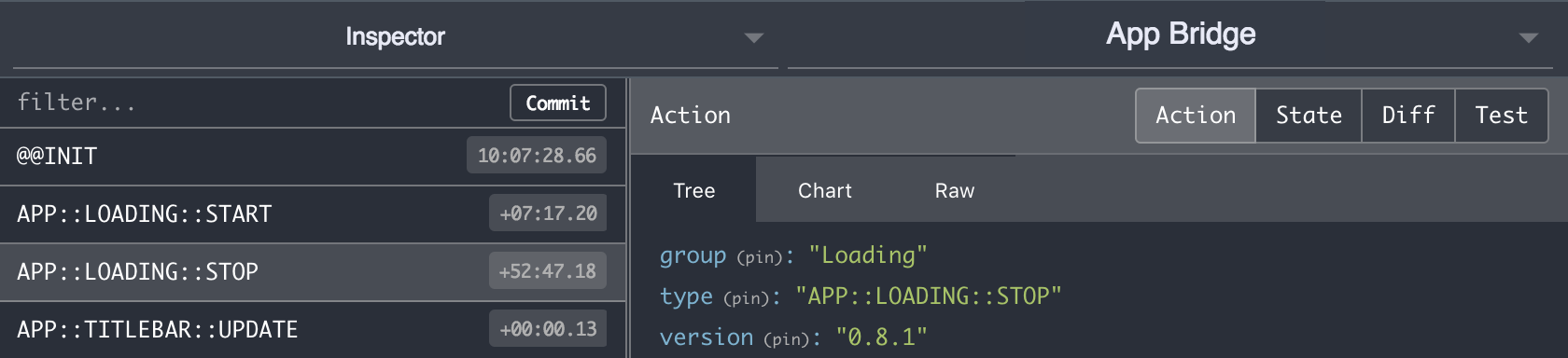The image size is (1568, 358).
Task: Click the +52:47.18 time badge
Action: click(548, 271)
